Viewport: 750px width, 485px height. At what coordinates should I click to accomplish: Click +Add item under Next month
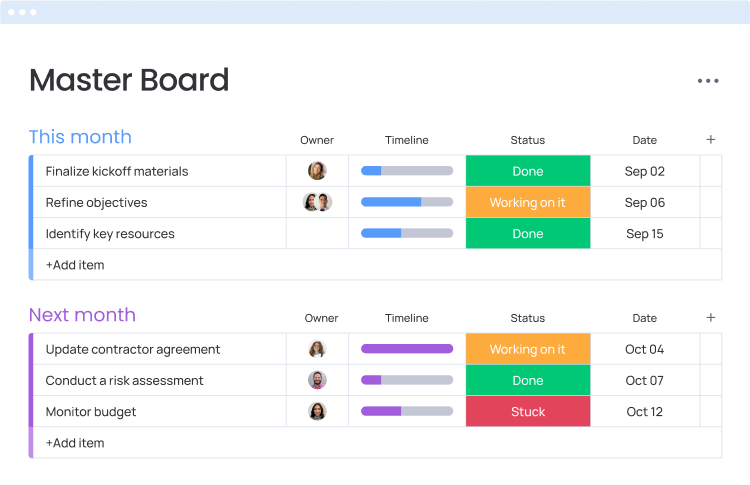click(x=75, y=443)
